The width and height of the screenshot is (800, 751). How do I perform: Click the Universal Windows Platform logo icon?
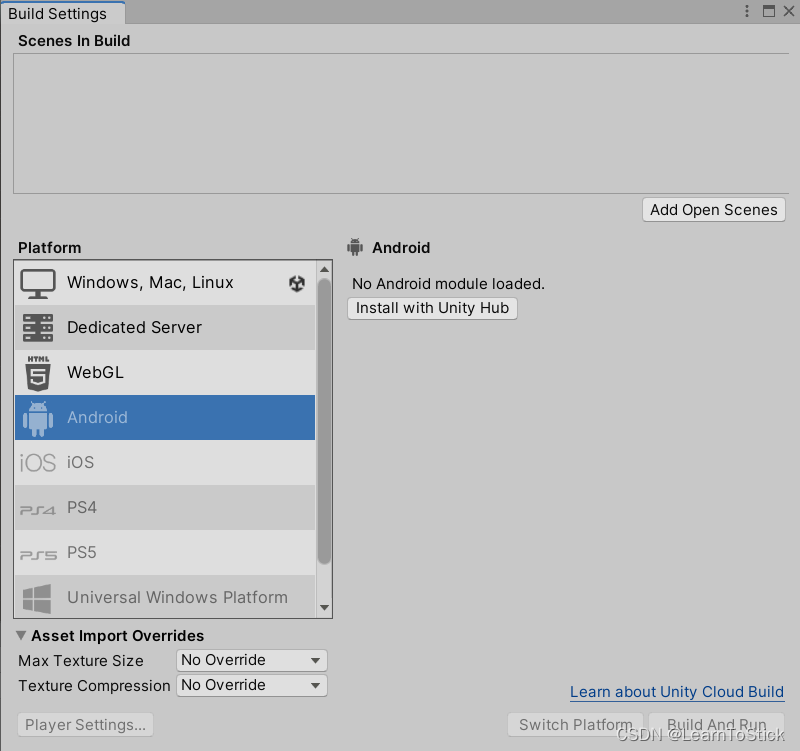37,598
